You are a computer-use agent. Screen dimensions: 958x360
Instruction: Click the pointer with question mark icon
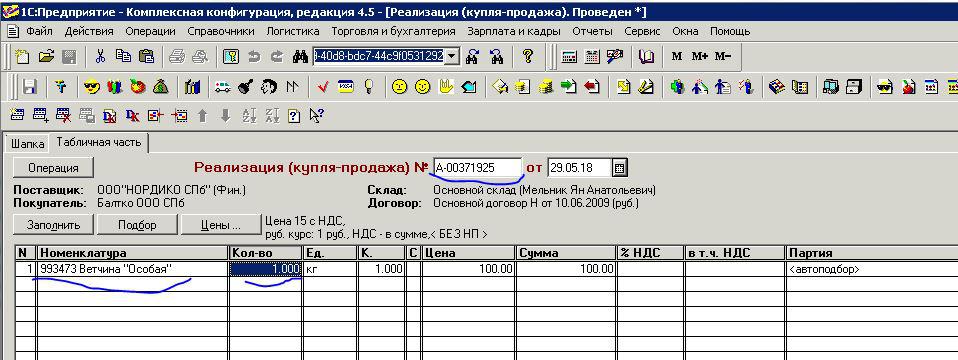point(317,115)
